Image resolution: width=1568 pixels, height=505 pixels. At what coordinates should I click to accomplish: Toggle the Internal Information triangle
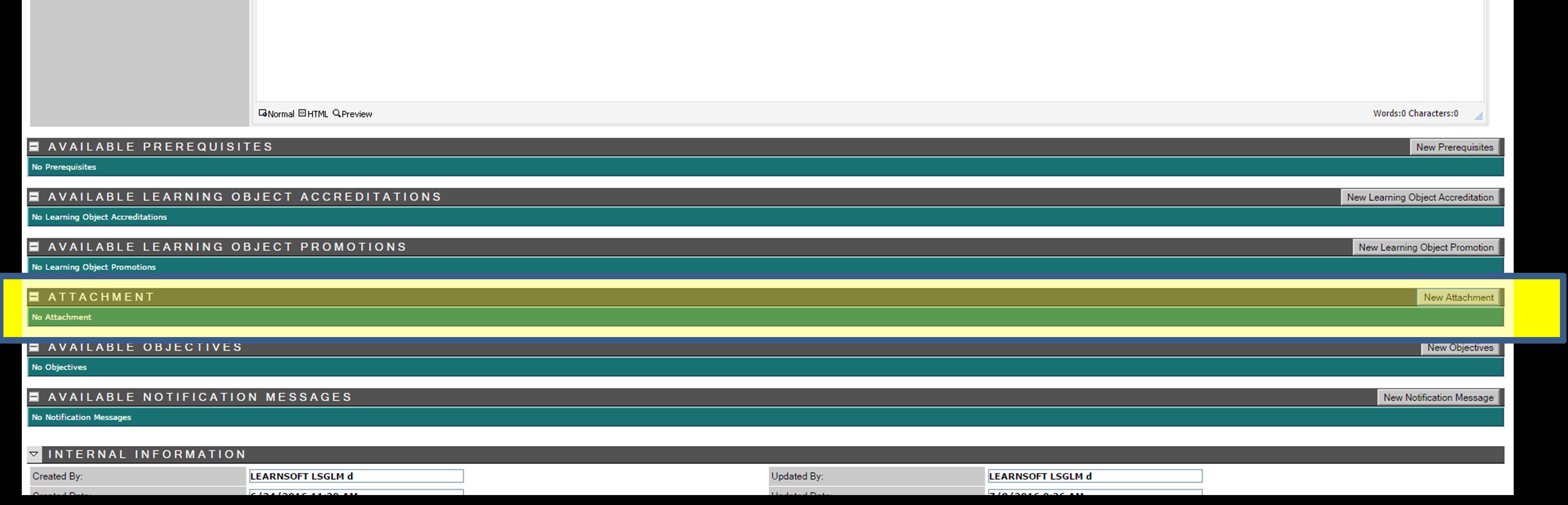(x=34, y=454)
